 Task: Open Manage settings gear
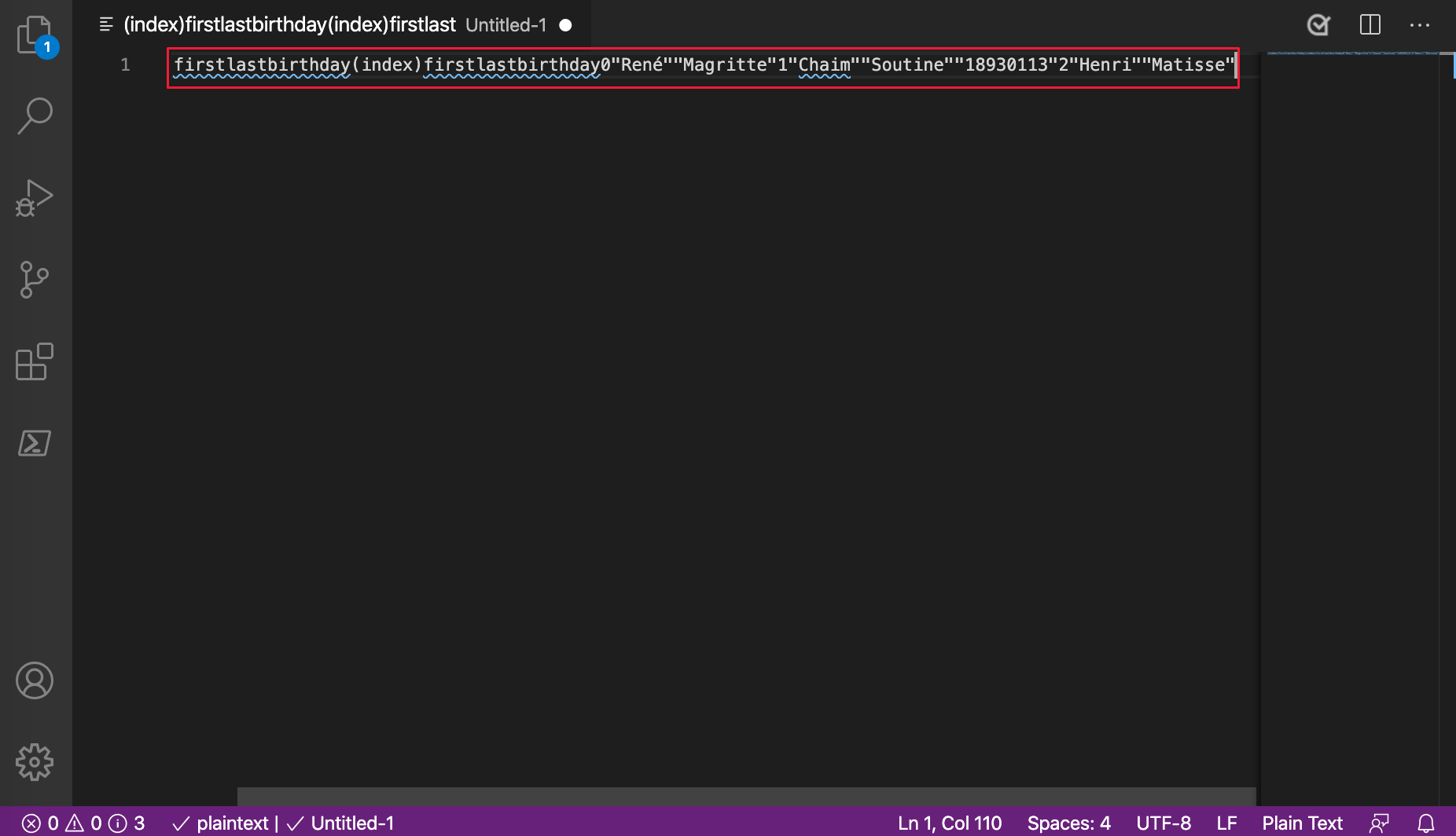tap(35, 761)
